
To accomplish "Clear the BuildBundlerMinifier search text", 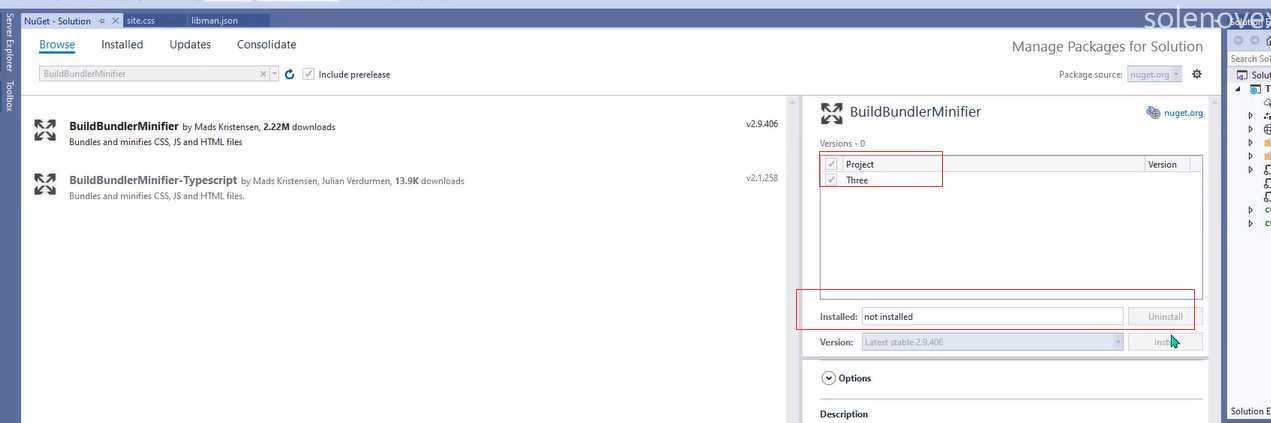I will 264,74.
